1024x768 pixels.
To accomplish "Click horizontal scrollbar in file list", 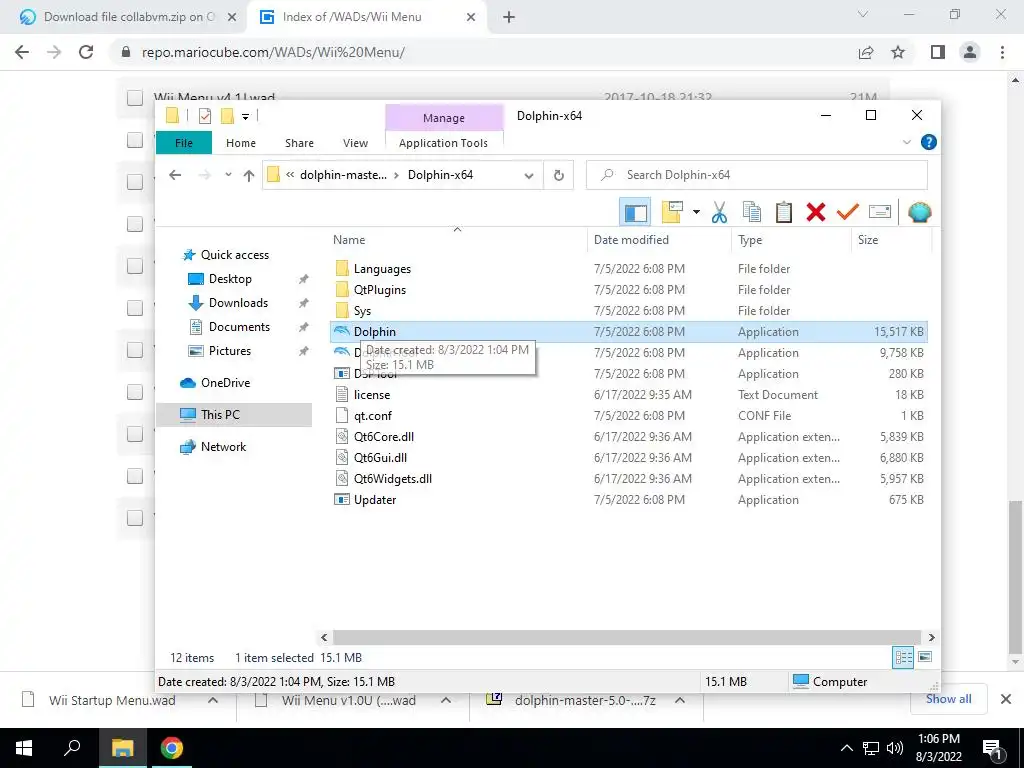I will [626, 637].
